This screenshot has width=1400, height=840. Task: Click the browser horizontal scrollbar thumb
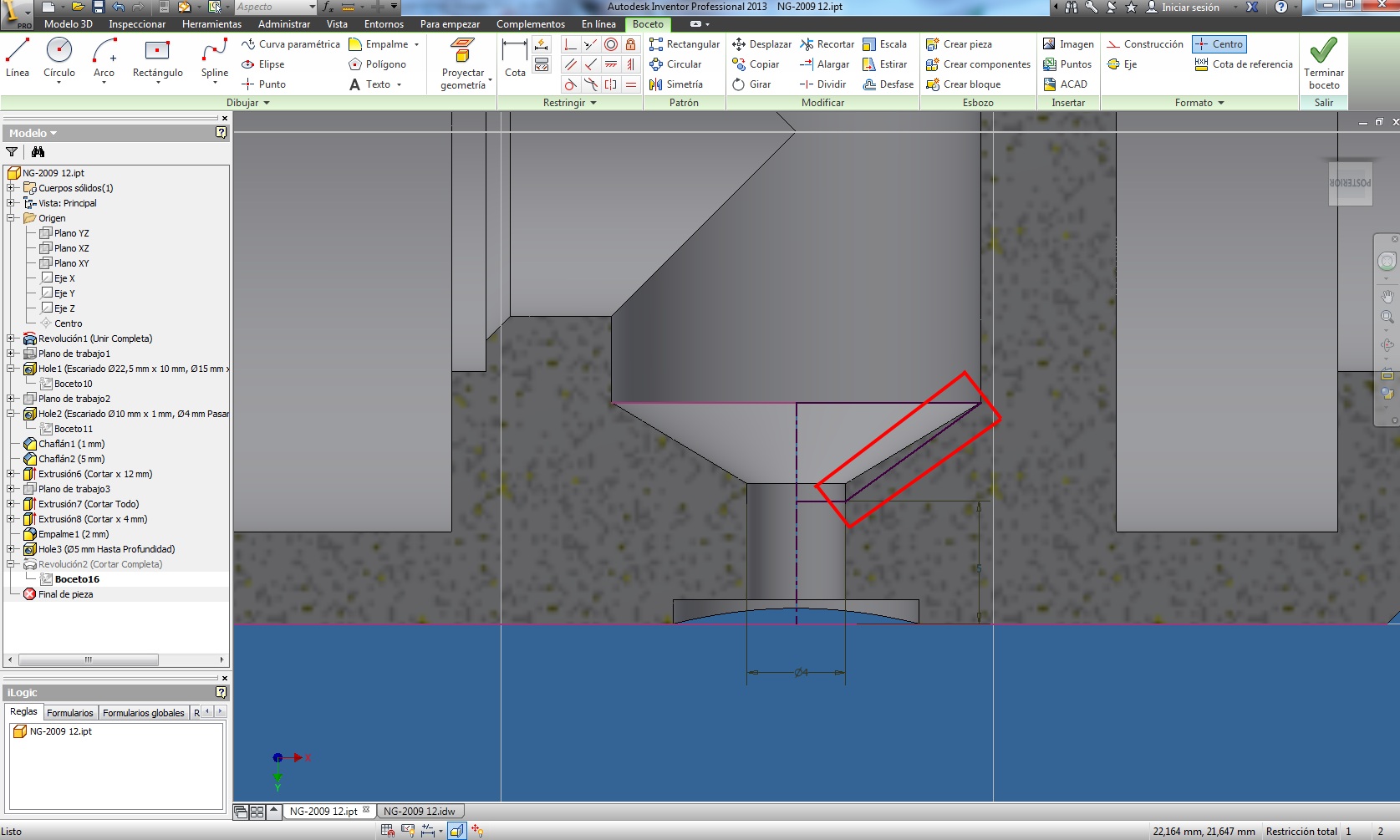(88, 659)
